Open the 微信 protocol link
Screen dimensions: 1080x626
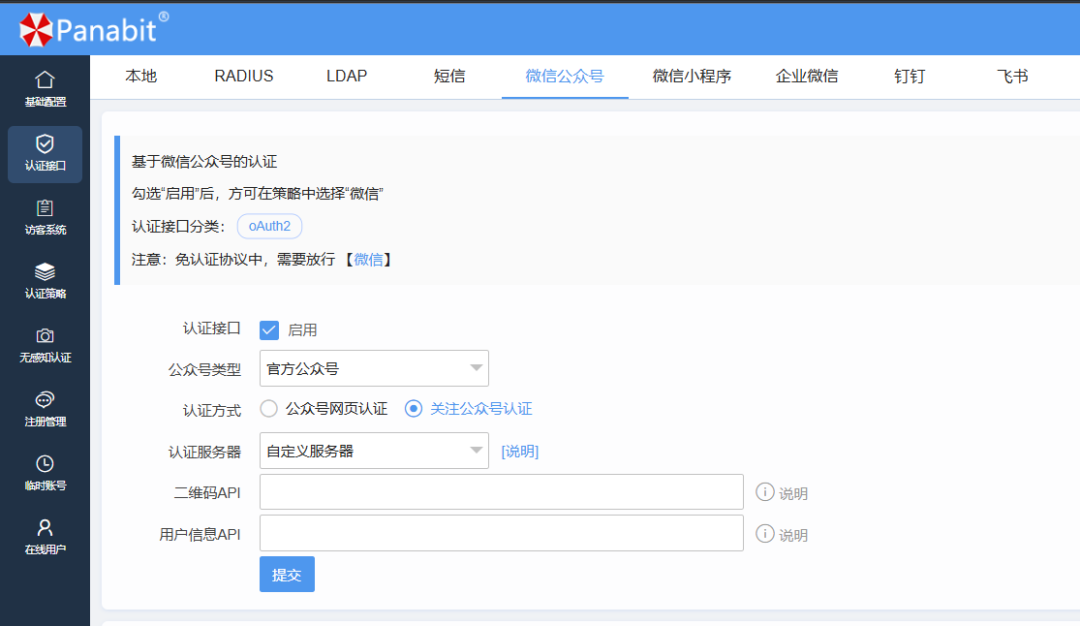tap(370, 259)
